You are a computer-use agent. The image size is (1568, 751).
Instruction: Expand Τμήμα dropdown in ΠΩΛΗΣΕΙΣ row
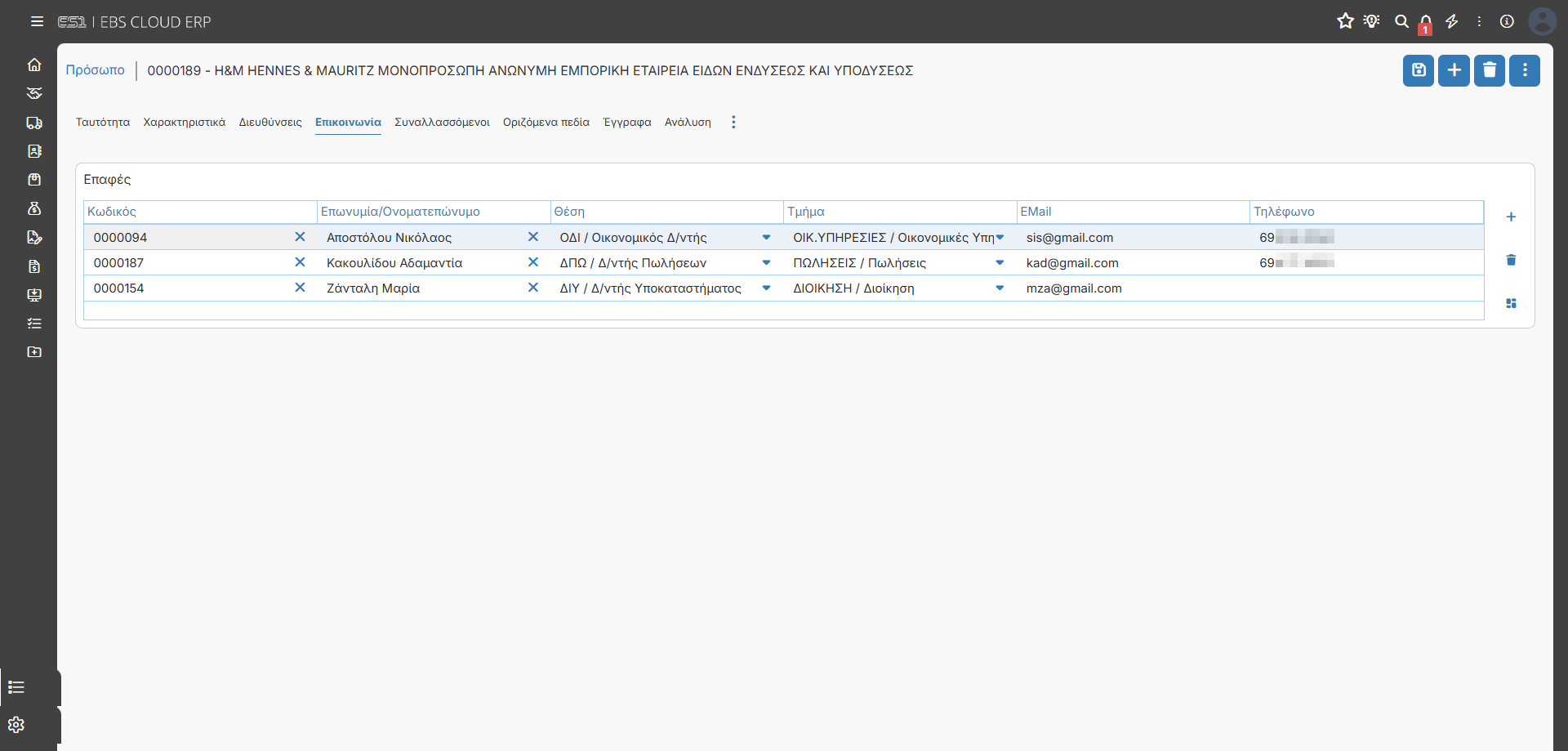(x=1000, y=263)
